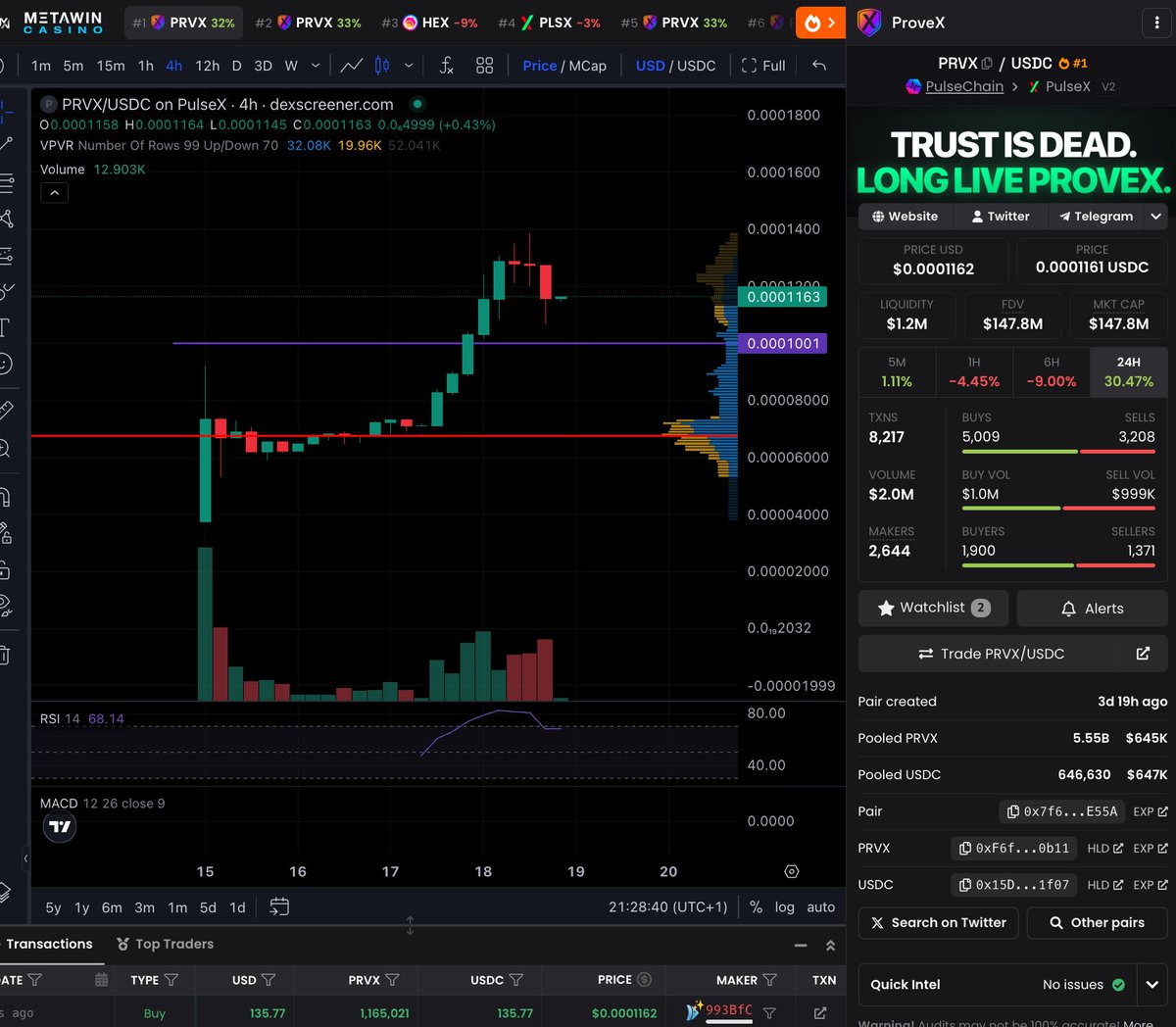Toggle the price column currency icon
Image resolution: width=1176 pixels, height=1027 pixels.
644,980
